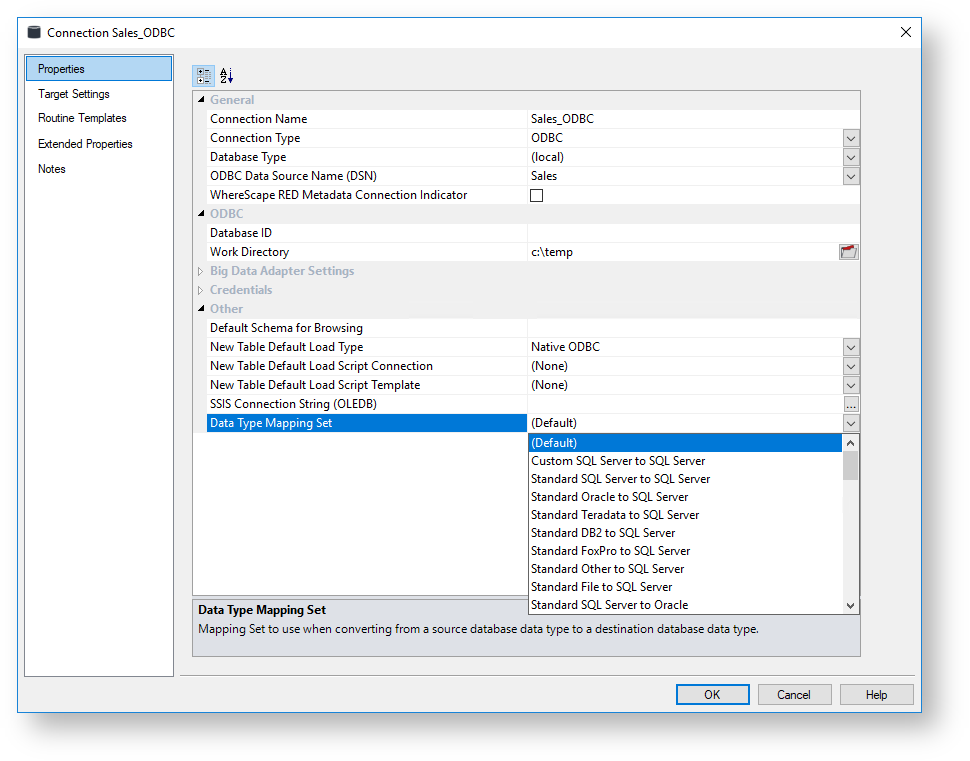Screen dimensions: 970x761
Task: Click OK to save connection
Action: coord(712,695)
